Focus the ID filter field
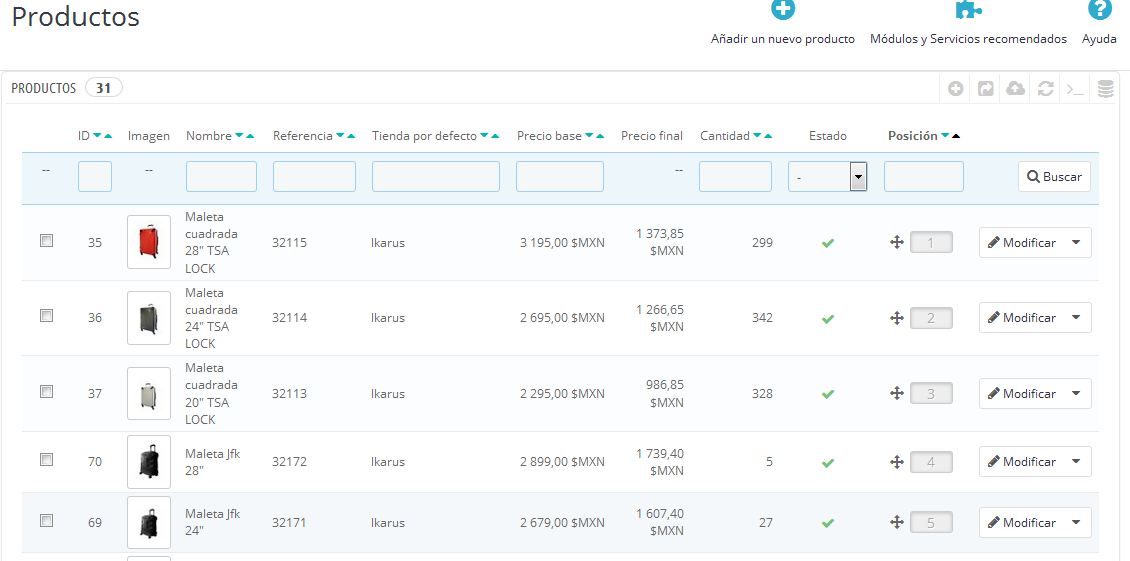This screenshot has width=1130, height=561. pyautogui.click(x=94, y=177)
